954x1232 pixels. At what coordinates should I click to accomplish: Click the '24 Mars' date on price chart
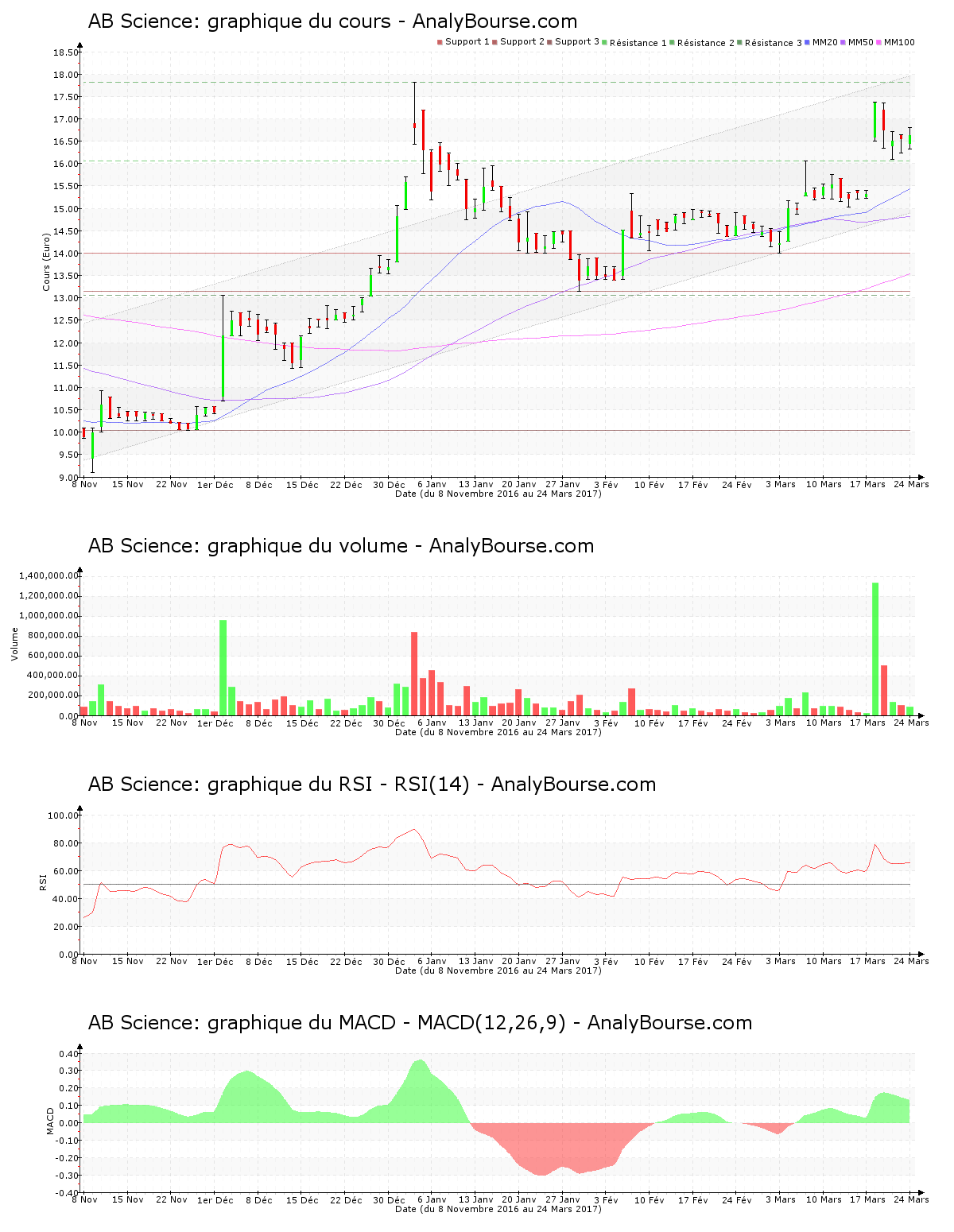coord(911,485)
